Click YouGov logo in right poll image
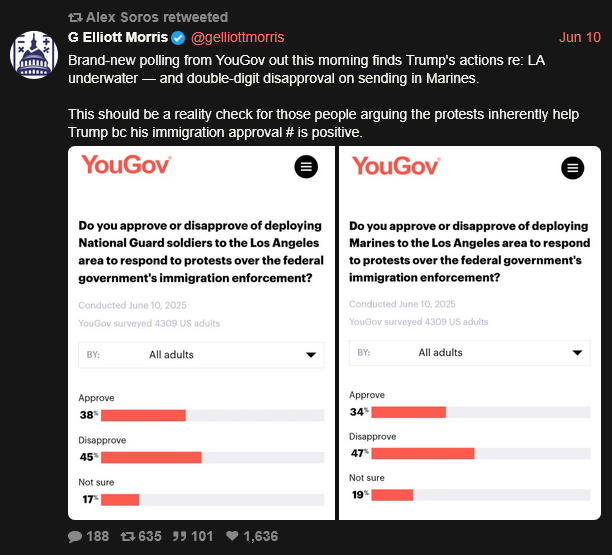612x555 pixels. [x=396, y=166]
